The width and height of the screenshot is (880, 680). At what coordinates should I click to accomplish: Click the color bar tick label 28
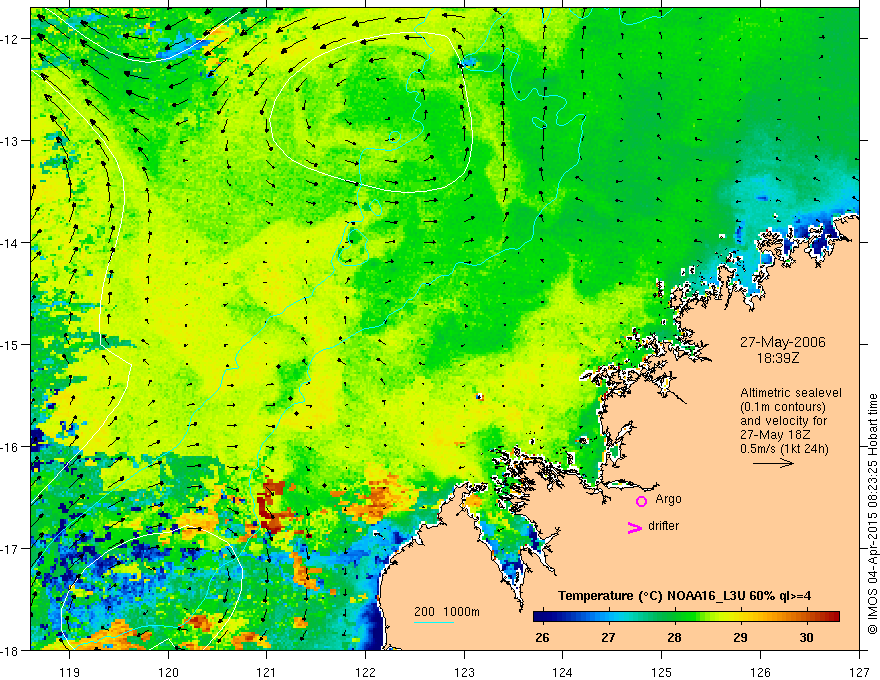[674, 637]
